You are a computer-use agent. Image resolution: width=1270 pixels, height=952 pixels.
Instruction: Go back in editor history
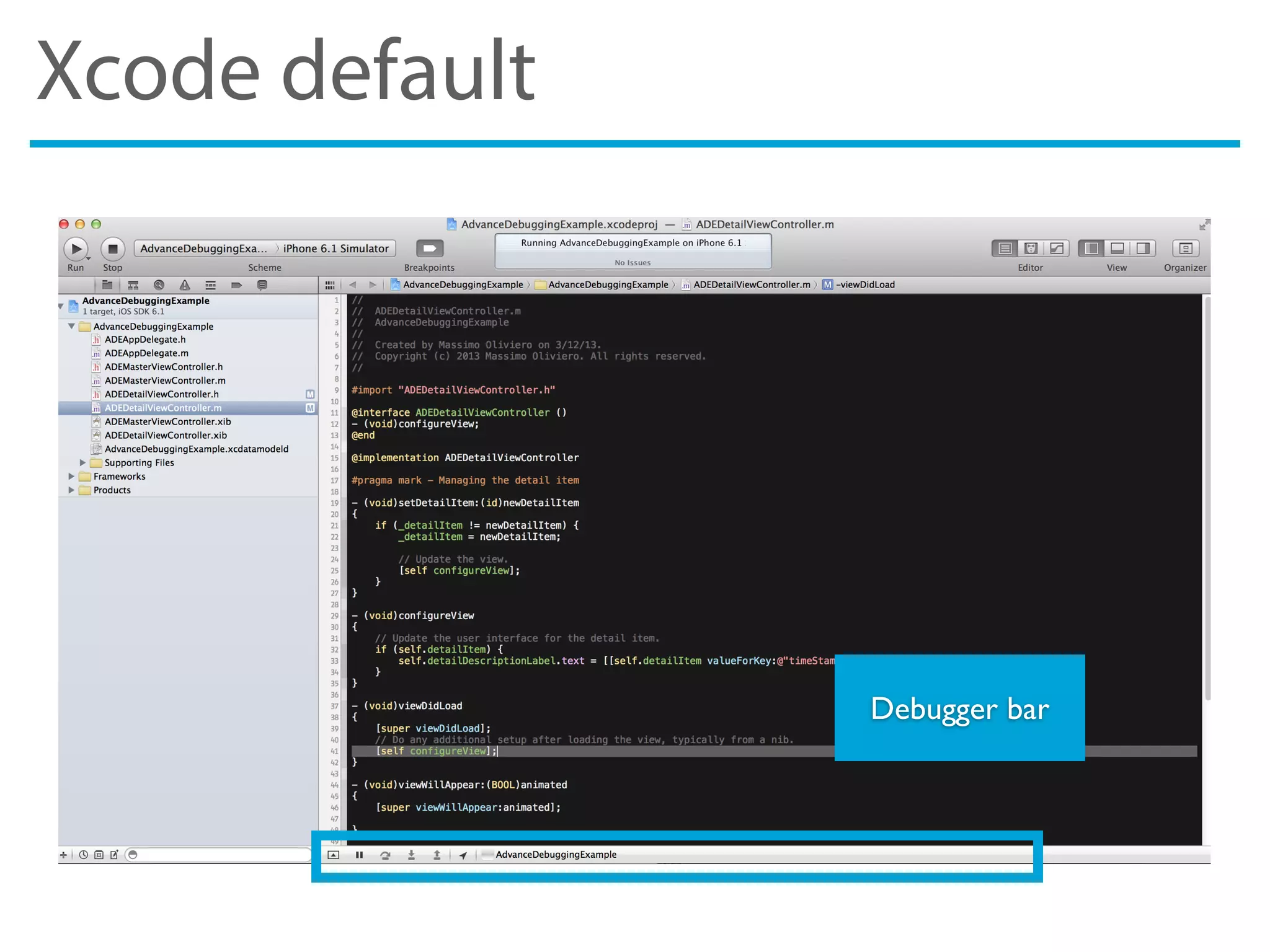(x=352, y=285)
